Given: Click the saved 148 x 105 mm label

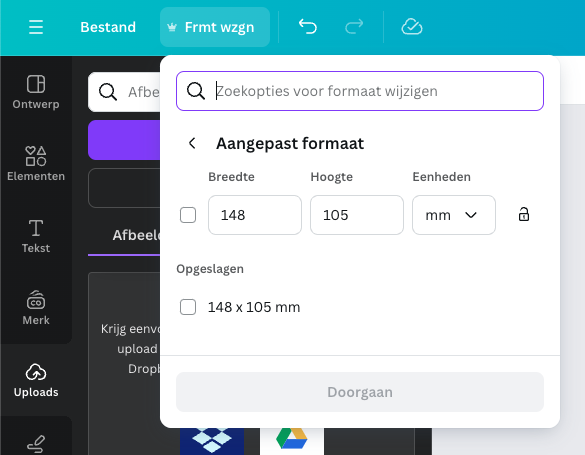Looking at the screenshot, I should tap(254, 307).
